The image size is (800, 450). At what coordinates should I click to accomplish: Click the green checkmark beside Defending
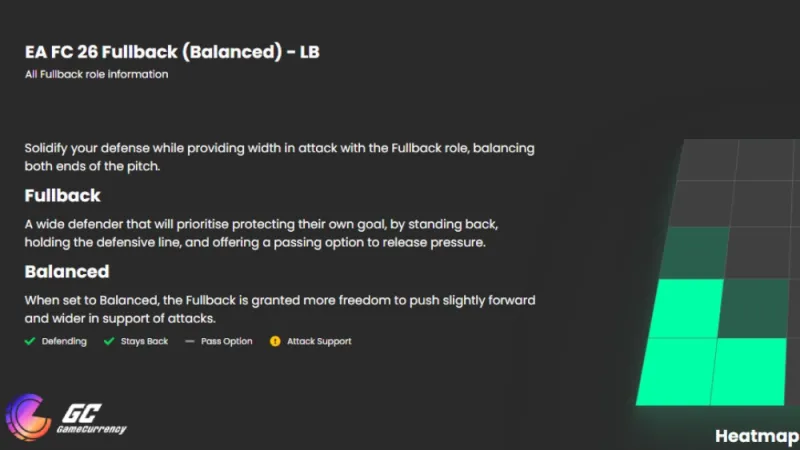[x=30, y=341]
